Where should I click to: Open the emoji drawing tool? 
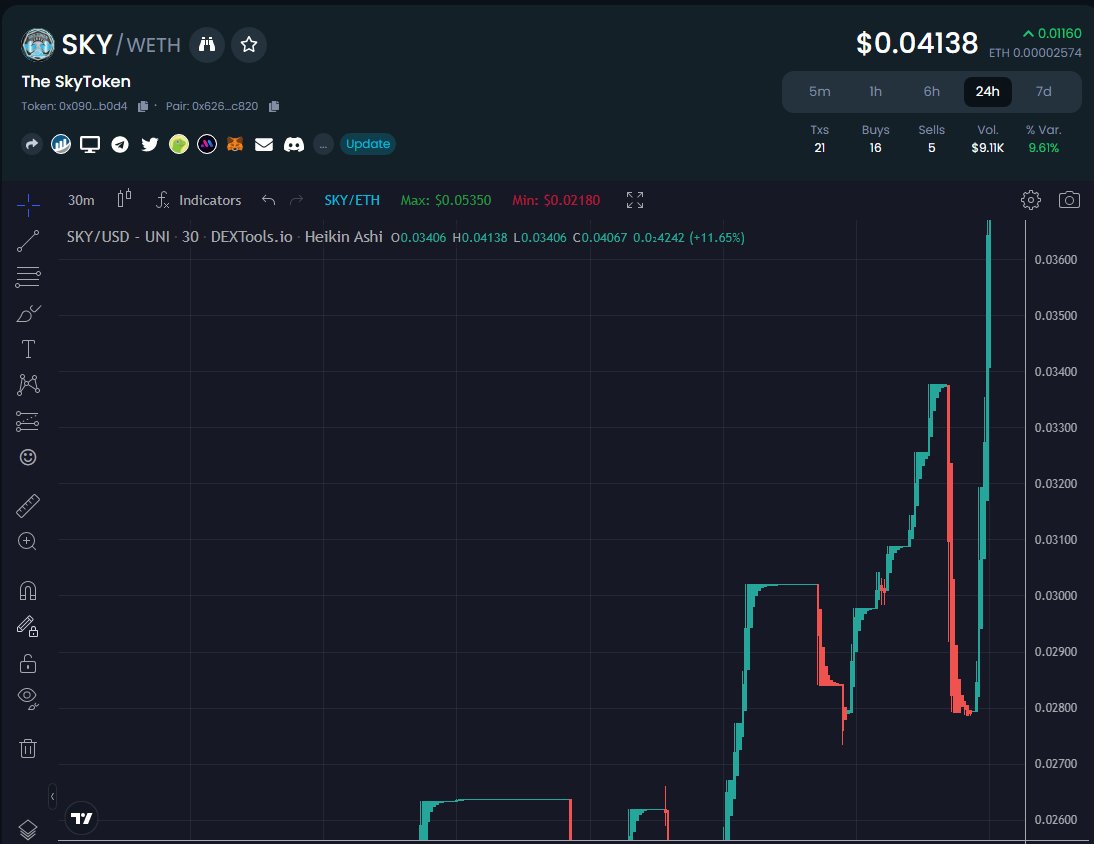(x=28, y=457)
